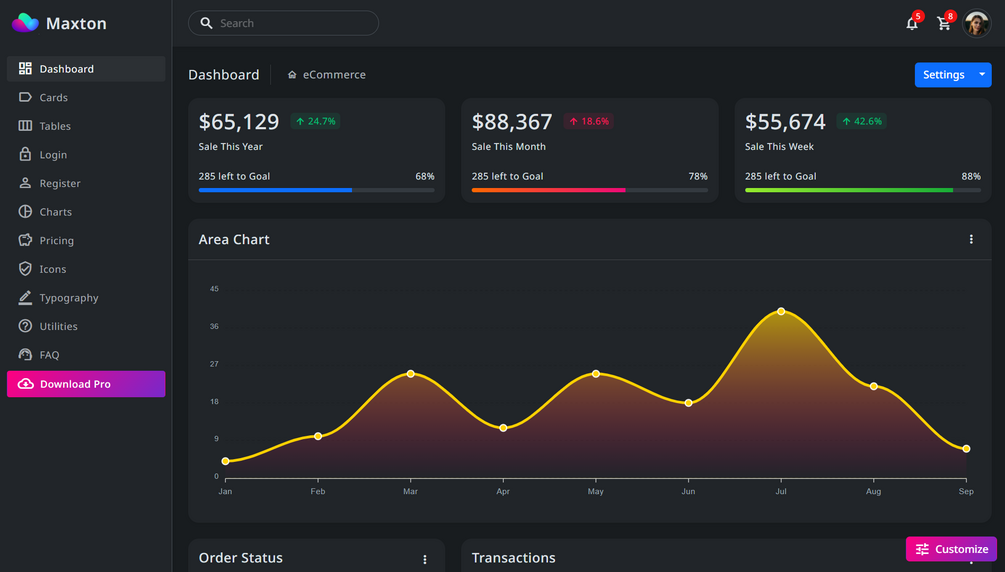
Task: Open the Order Status options menu
Action: point(424,559)
